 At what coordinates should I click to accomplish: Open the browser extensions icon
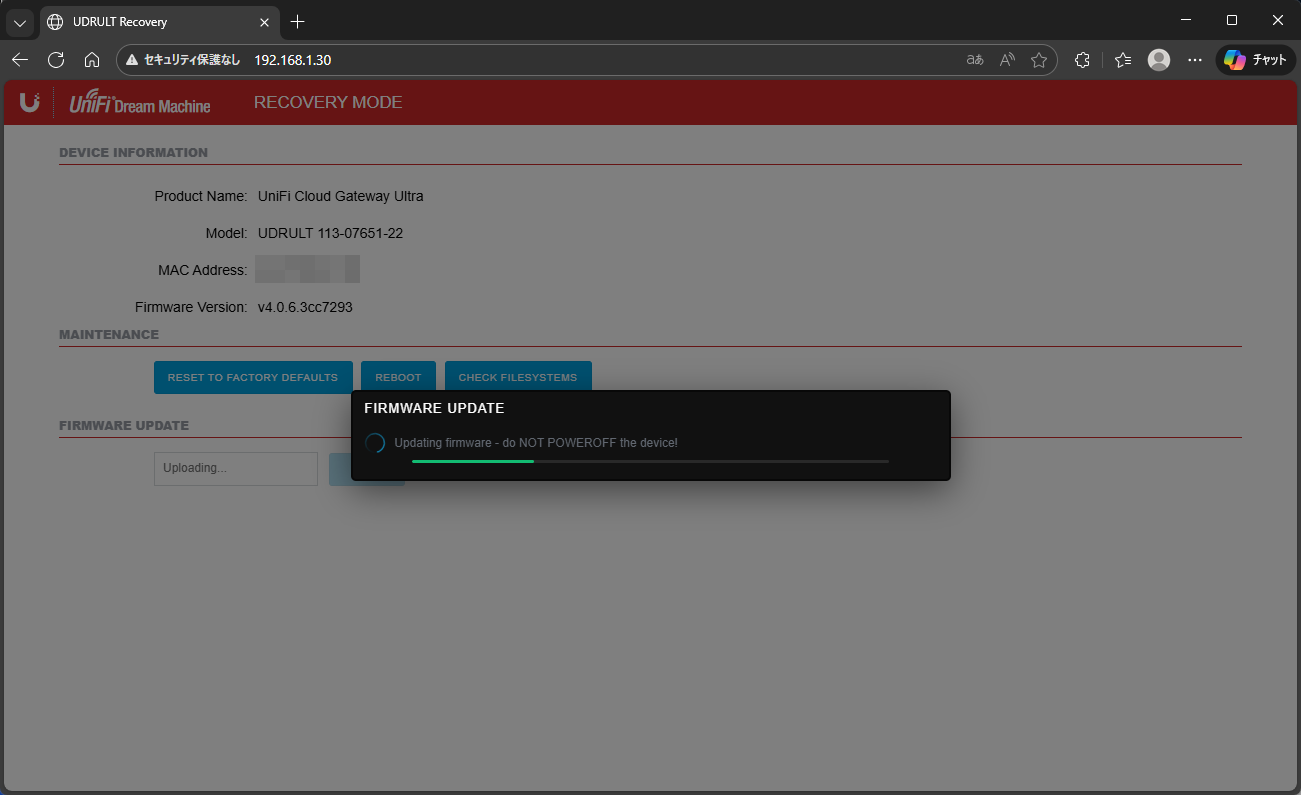(x=1082, y=60)
